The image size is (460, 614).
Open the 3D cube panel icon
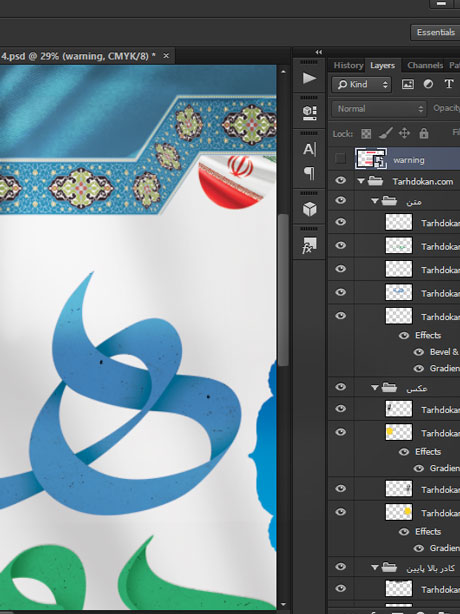309,209
